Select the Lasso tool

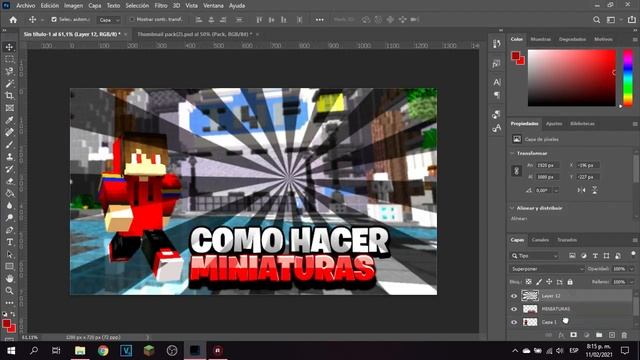(9, 71)
